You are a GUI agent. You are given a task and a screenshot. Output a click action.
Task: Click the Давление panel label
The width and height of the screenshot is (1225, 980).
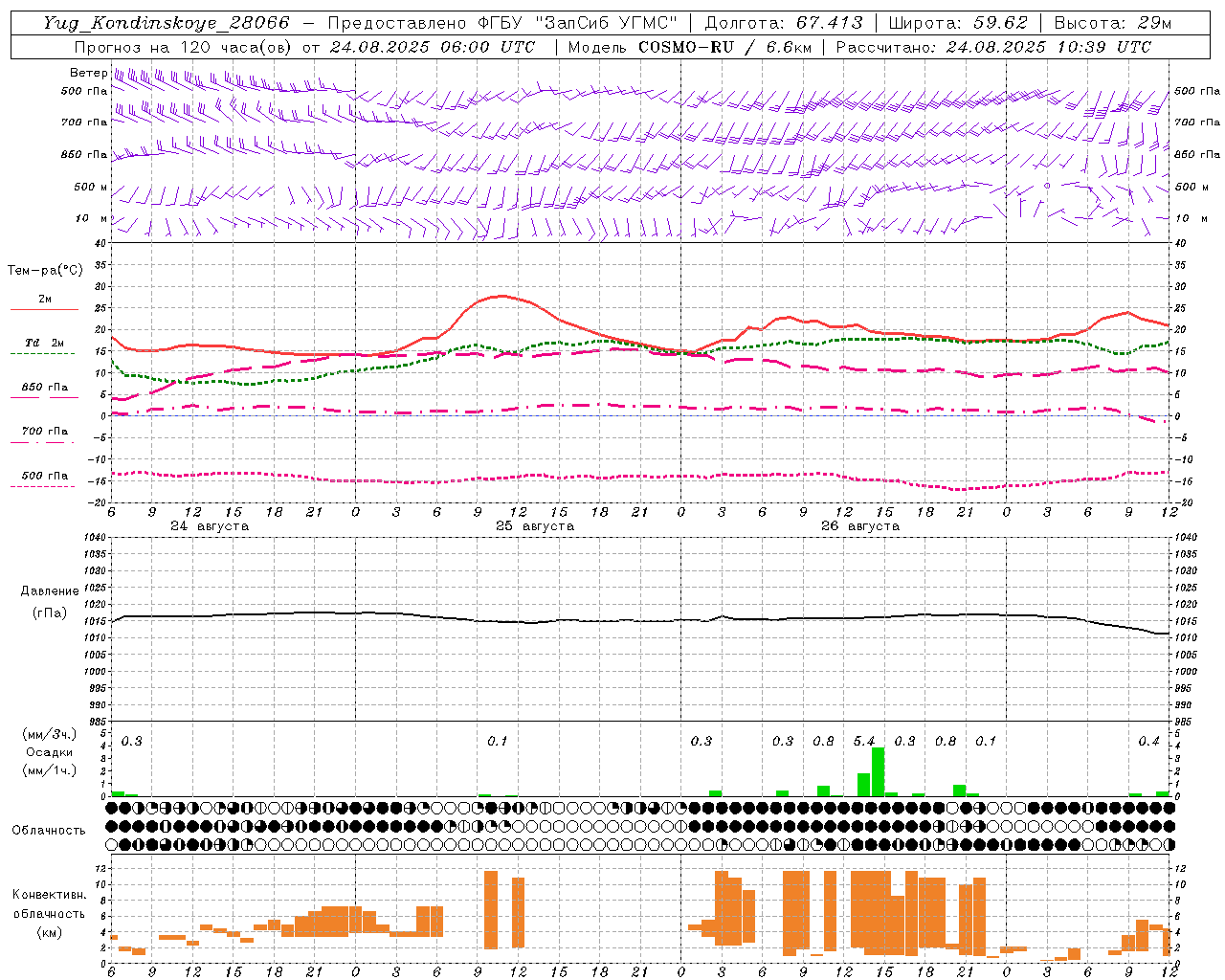coord(50,591)
